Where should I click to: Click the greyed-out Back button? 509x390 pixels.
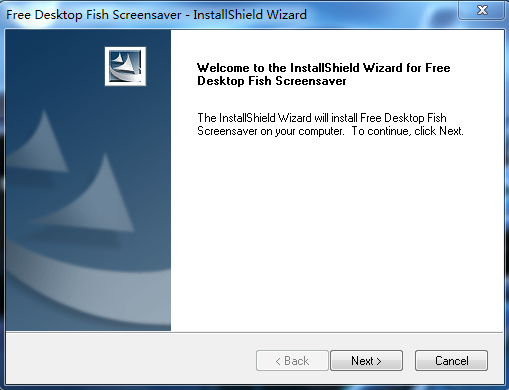(x=292, y=360)
